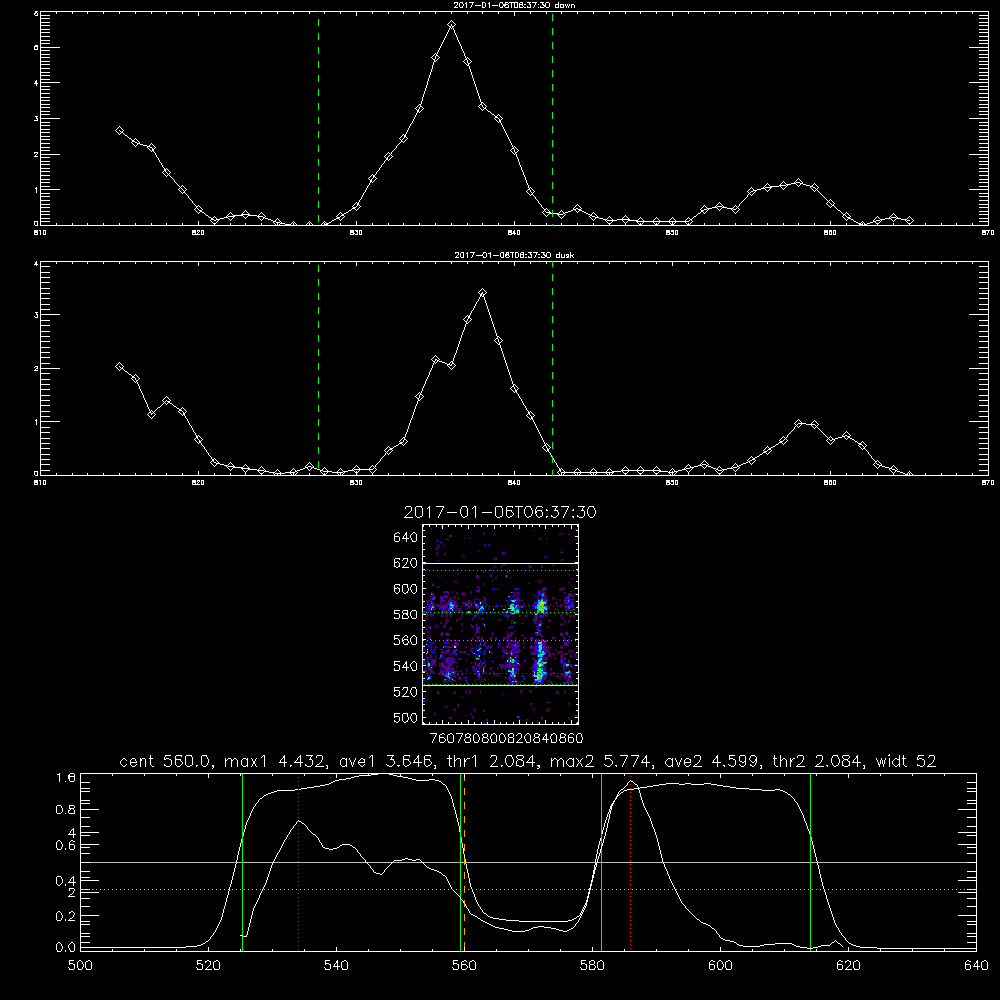Click the red dotted line near 586 in bottom plot
This screenshot has width=1000, height=1000.
(x=631, y=862)
